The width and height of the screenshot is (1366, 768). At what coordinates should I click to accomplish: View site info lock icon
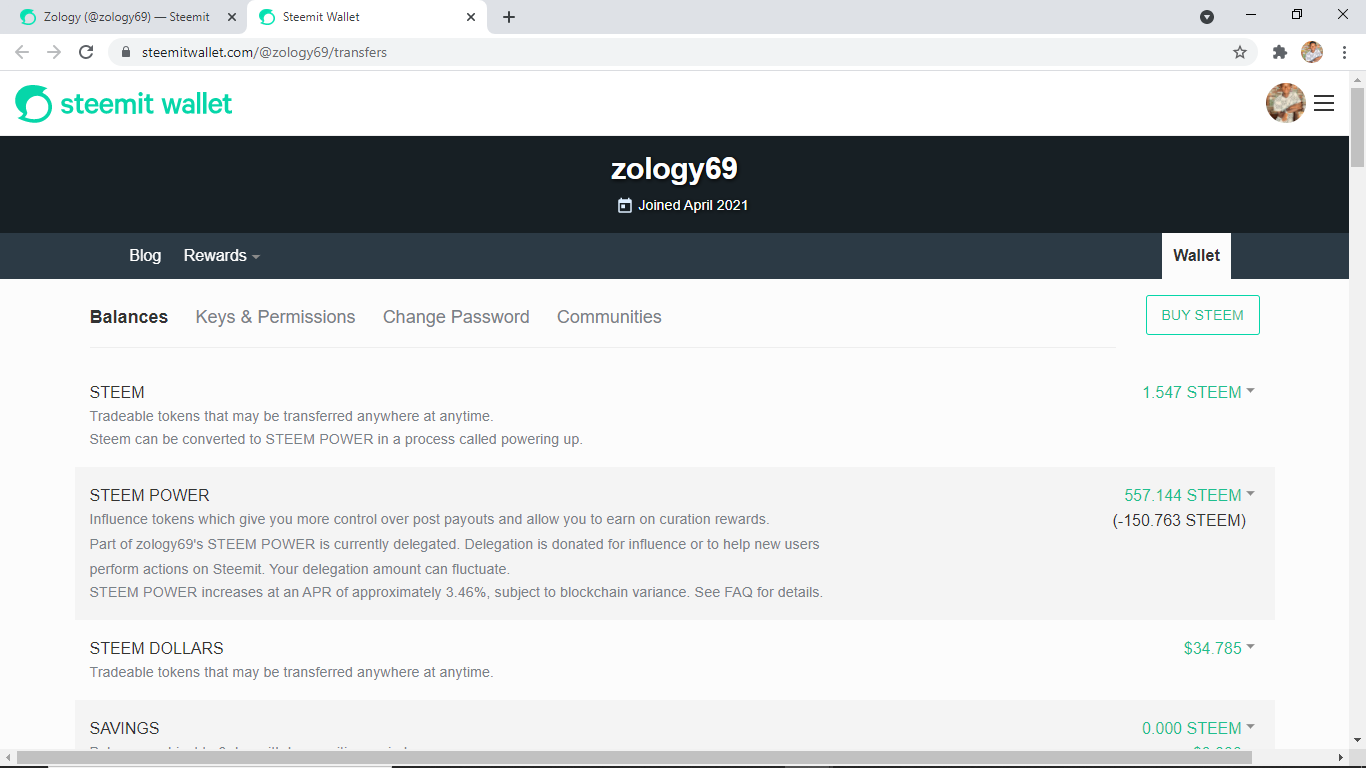(126, 52)
